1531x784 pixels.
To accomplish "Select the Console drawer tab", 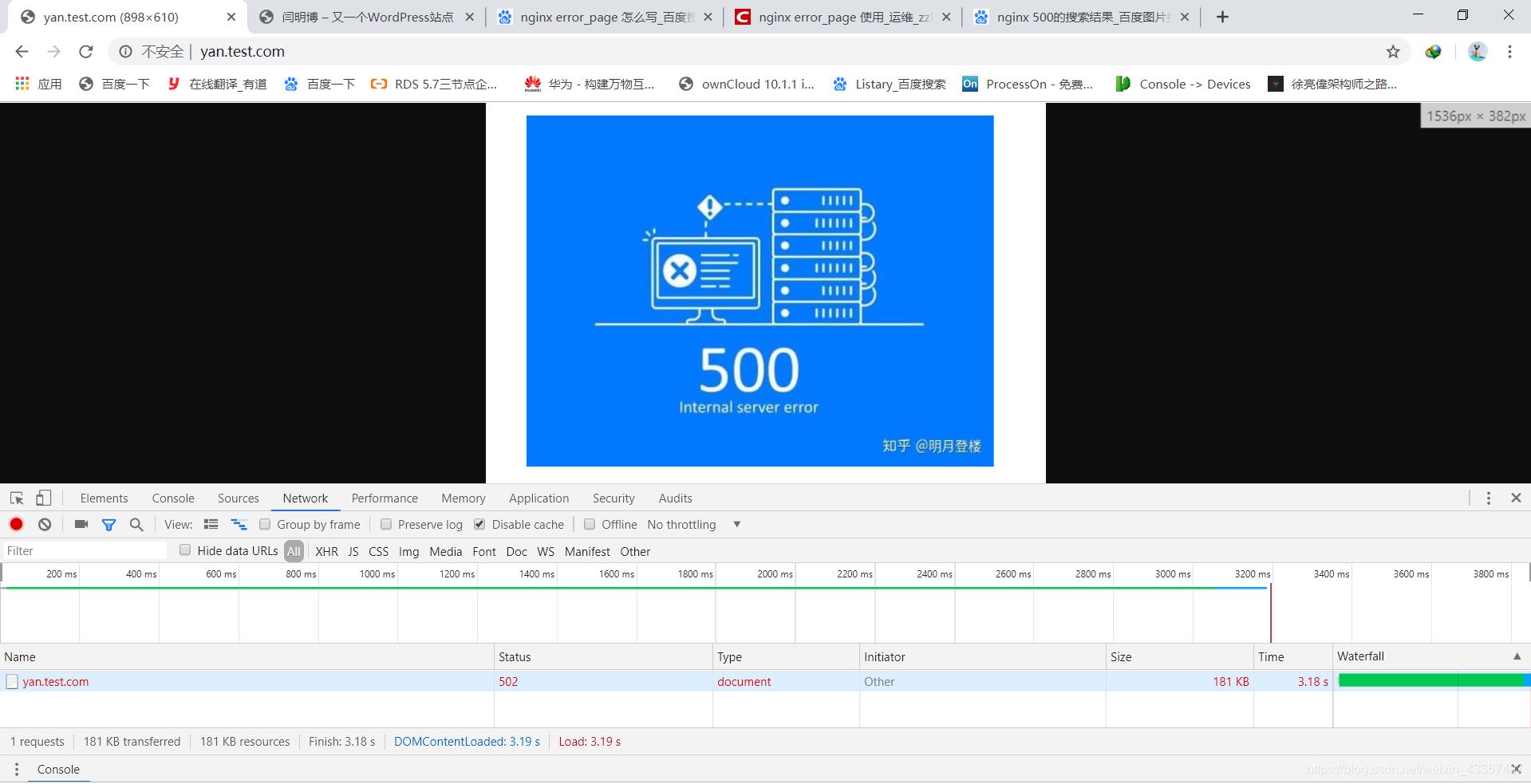I will 58,769.
